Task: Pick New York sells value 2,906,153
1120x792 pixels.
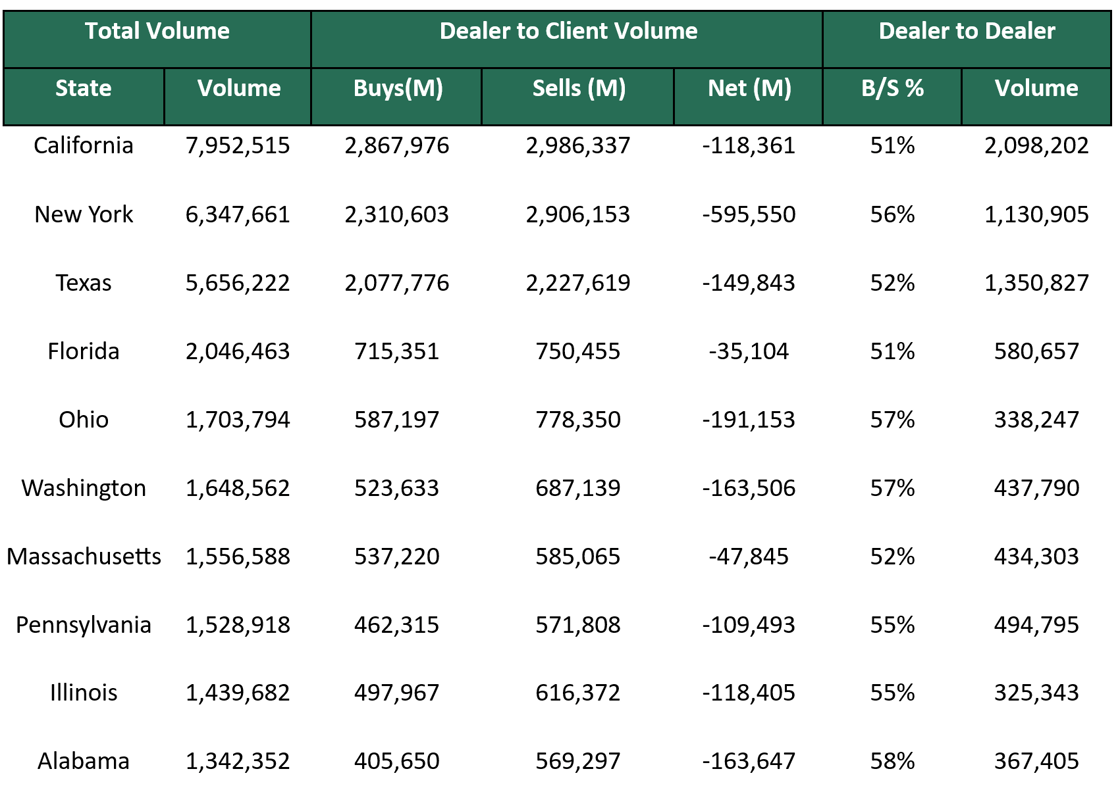Action: [x=578, y=214]
